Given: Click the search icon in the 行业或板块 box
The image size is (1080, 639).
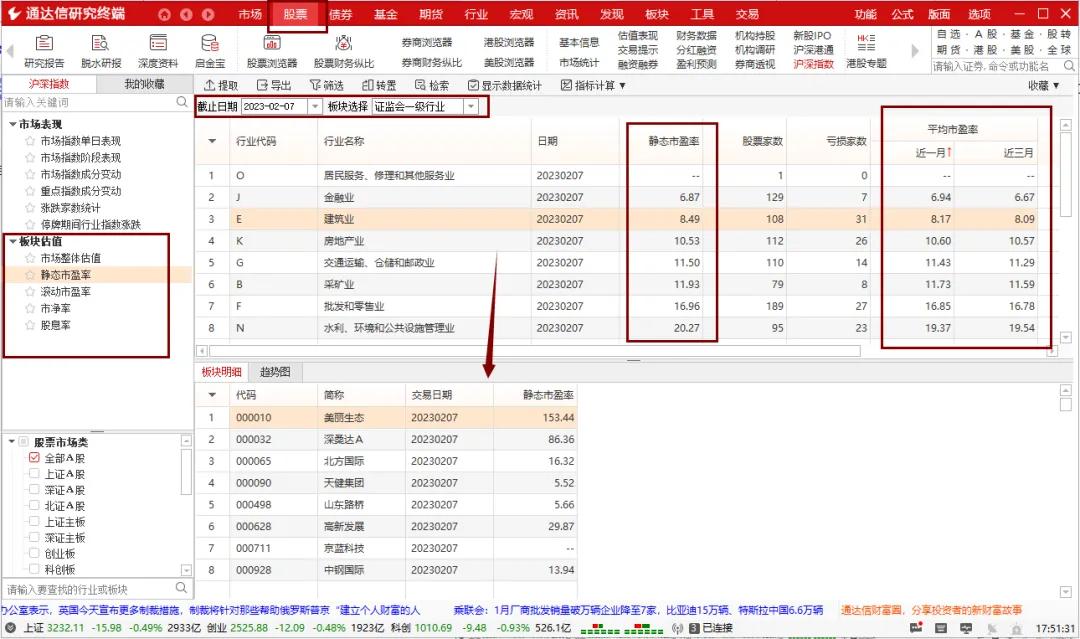Looking at the screenshot, I should click(x=181, y=588).
